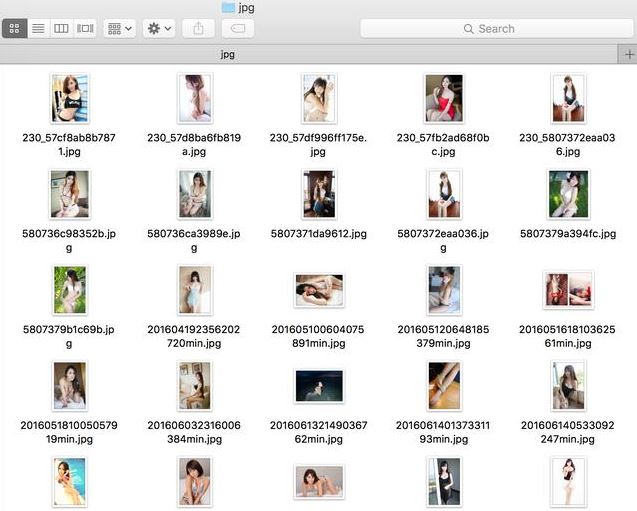Screen dimensions: 637x511
Task: Select file 230_57cf8ab8b7871.jpg thumbnail
Action: [70, 98]
